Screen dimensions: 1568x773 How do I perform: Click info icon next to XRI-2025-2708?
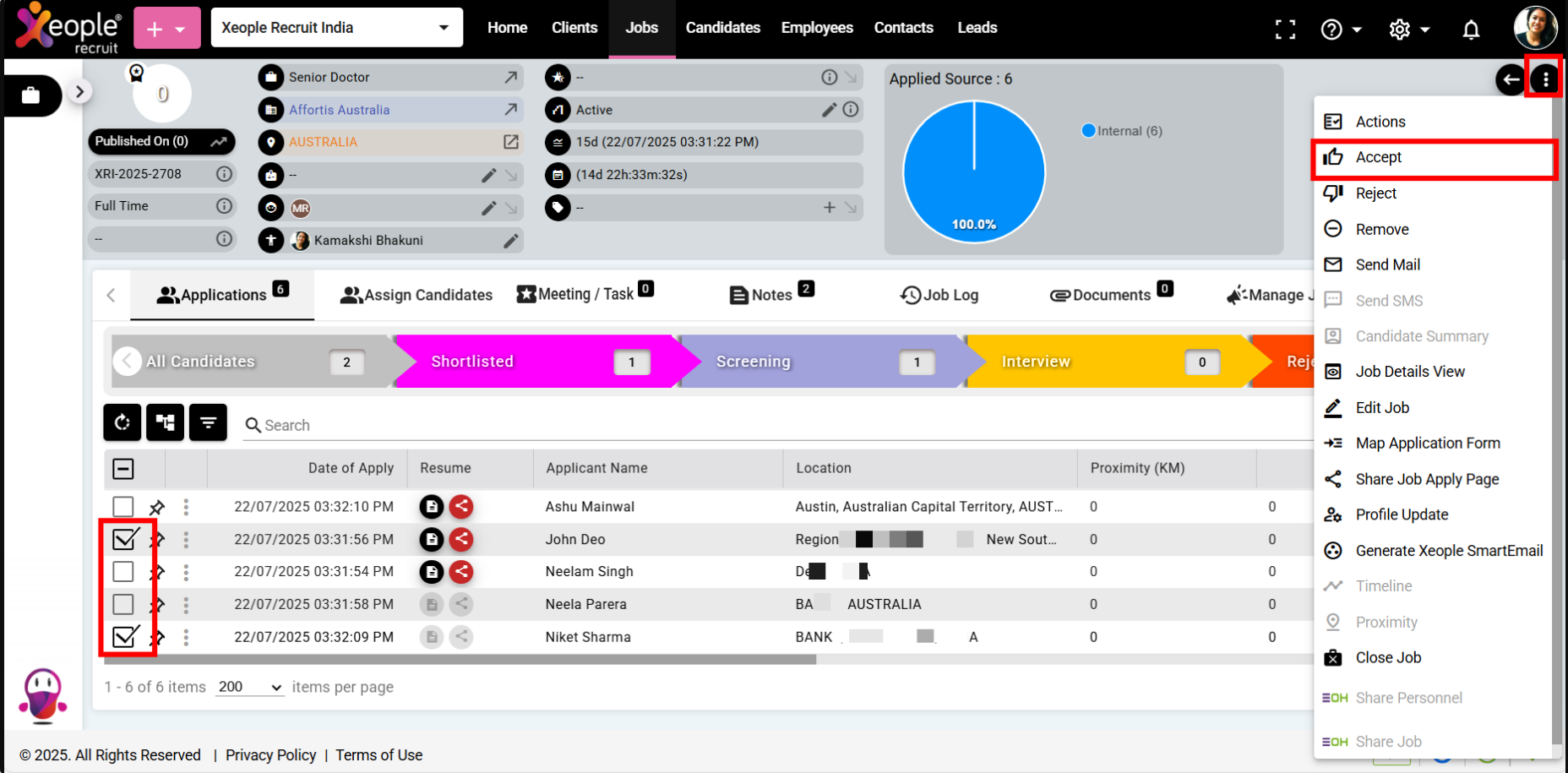click(x=224, y=173)
